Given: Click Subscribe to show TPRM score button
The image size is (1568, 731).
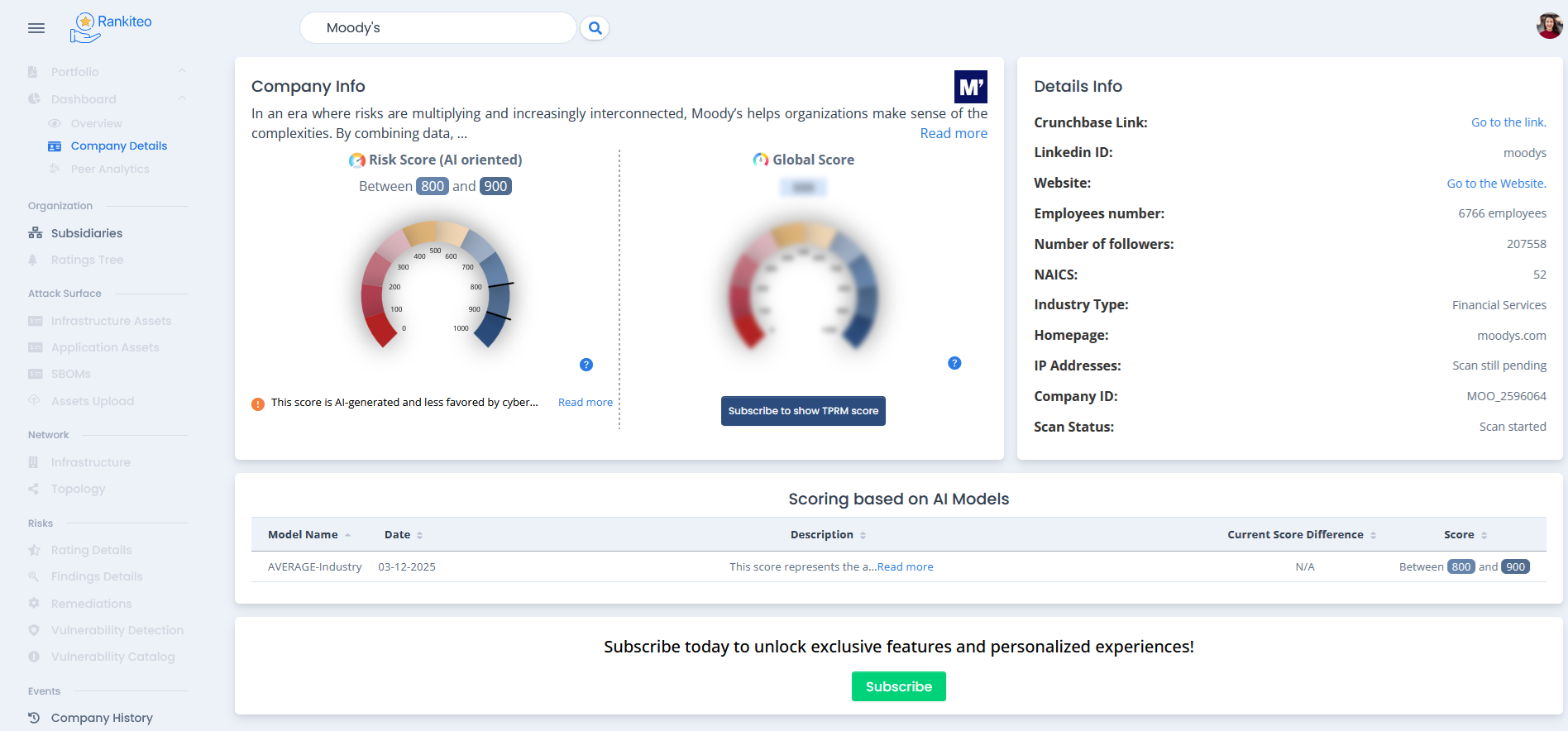Looking at the screenshot, I should click(803, 411).
